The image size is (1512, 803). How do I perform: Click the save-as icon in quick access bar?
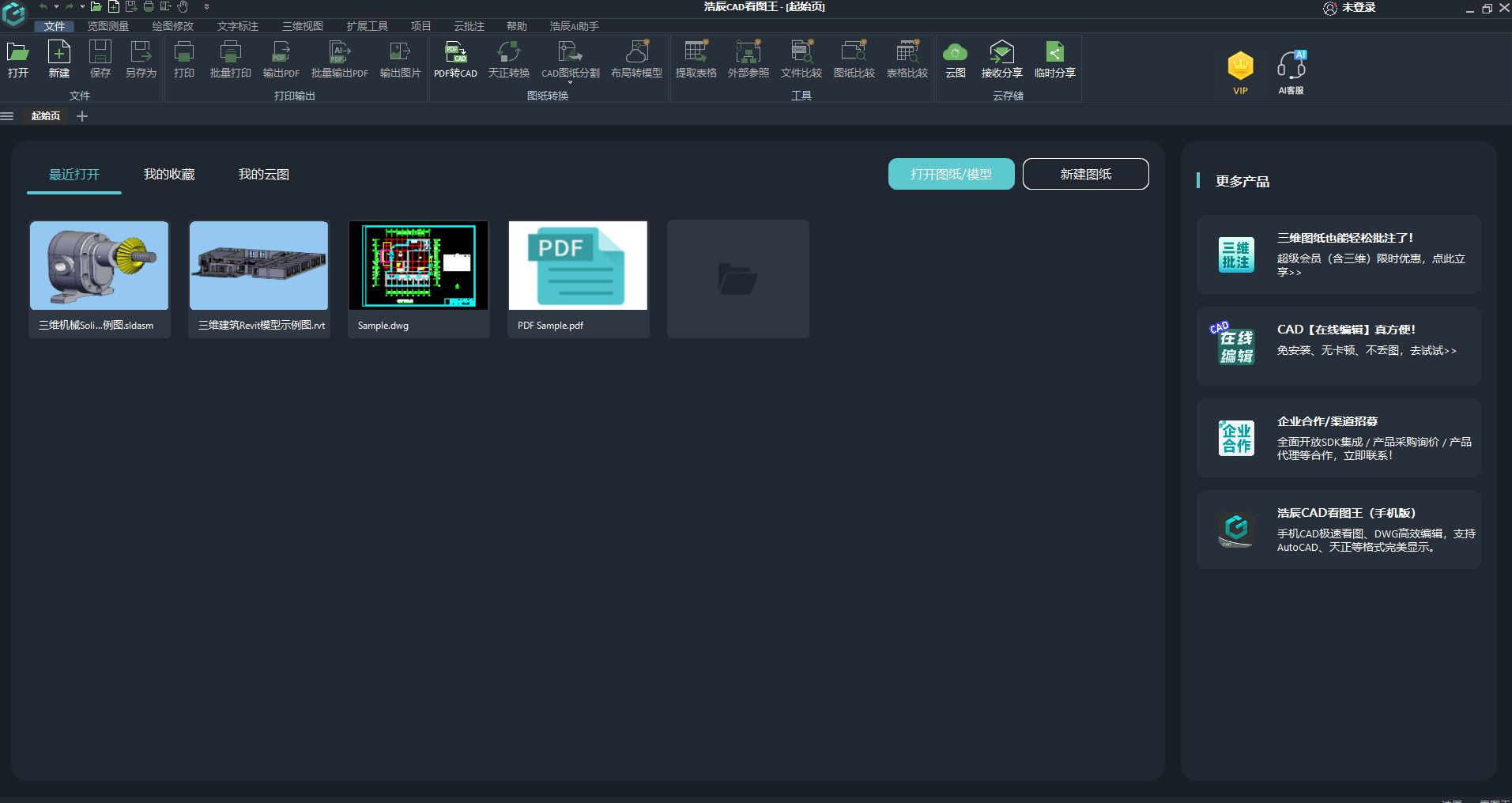(131, 6)
